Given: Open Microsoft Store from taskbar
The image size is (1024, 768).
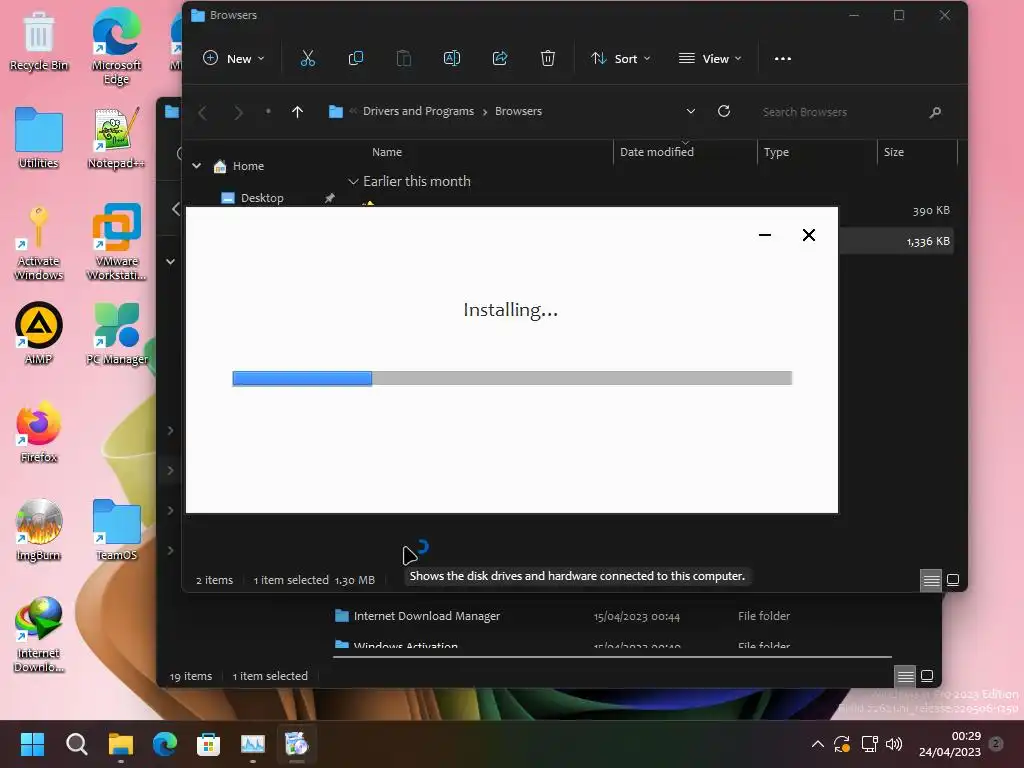Looking at the screenshot, I should [x=208, y=744].
